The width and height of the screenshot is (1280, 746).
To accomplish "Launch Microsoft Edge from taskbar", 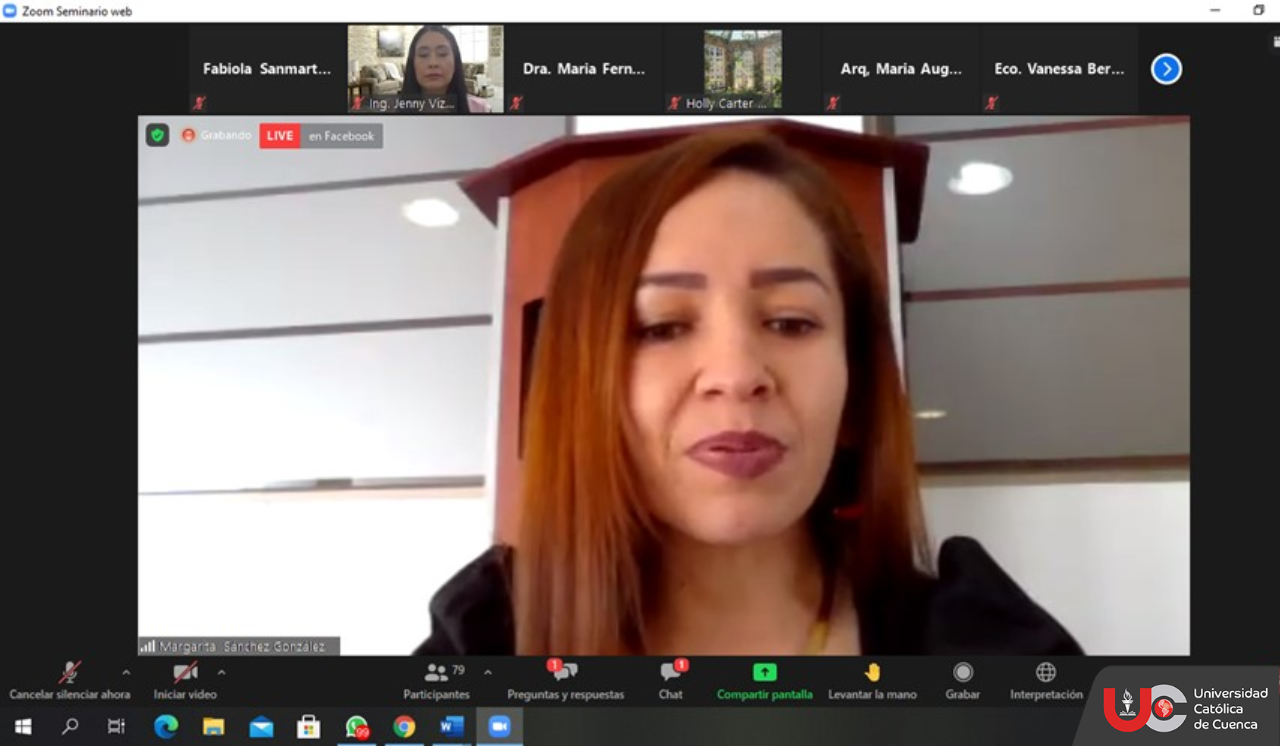I will coord(166,727).
